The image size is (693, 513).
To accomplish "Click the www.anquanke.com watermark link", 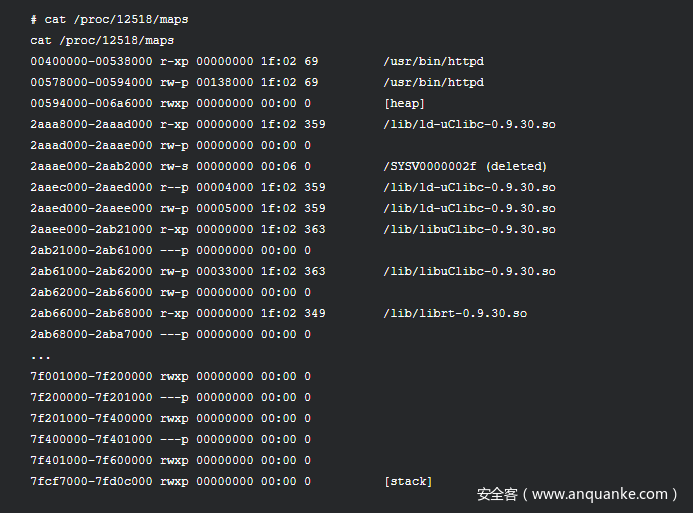I will click(x=600, y=494).
